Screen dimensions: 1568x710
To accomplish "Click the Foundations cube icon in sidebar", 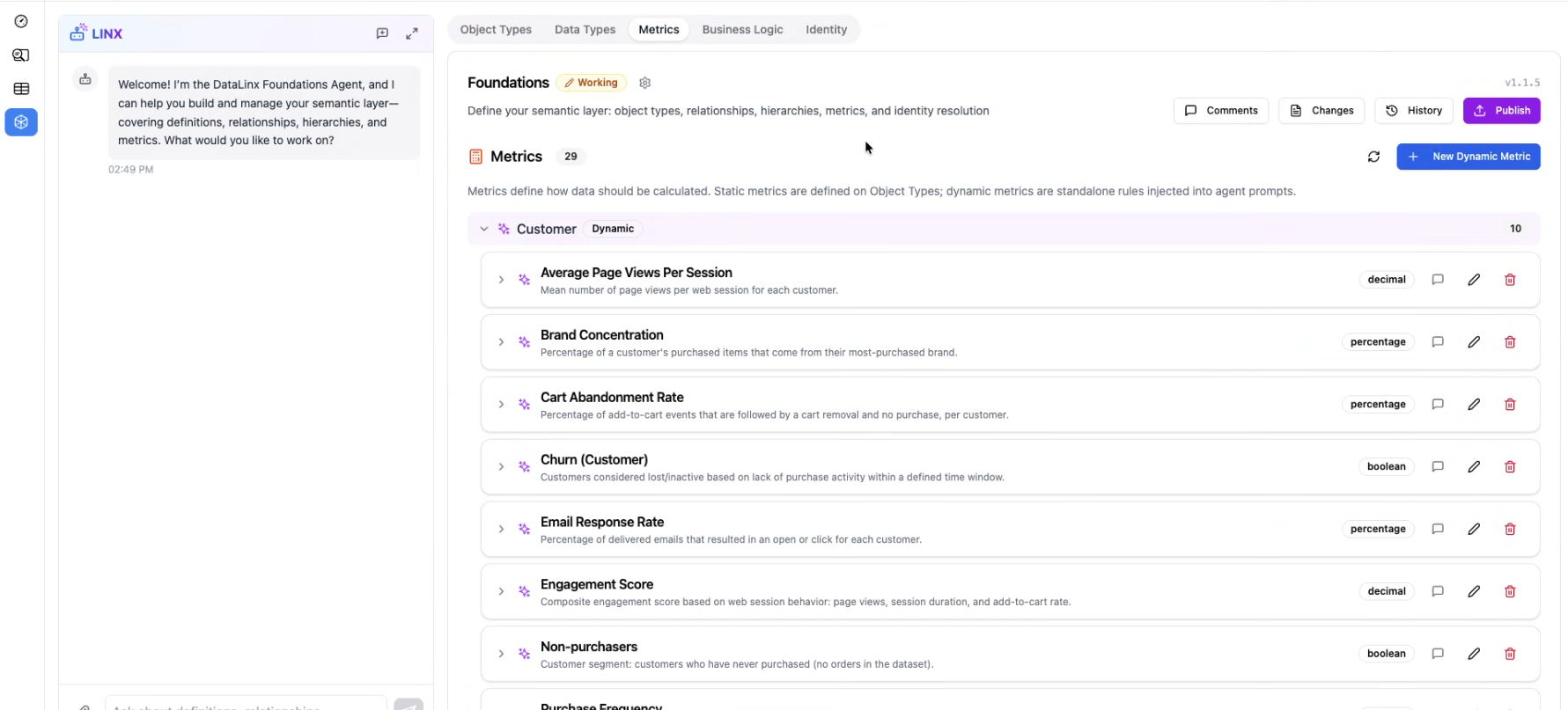I will (21, 122).
